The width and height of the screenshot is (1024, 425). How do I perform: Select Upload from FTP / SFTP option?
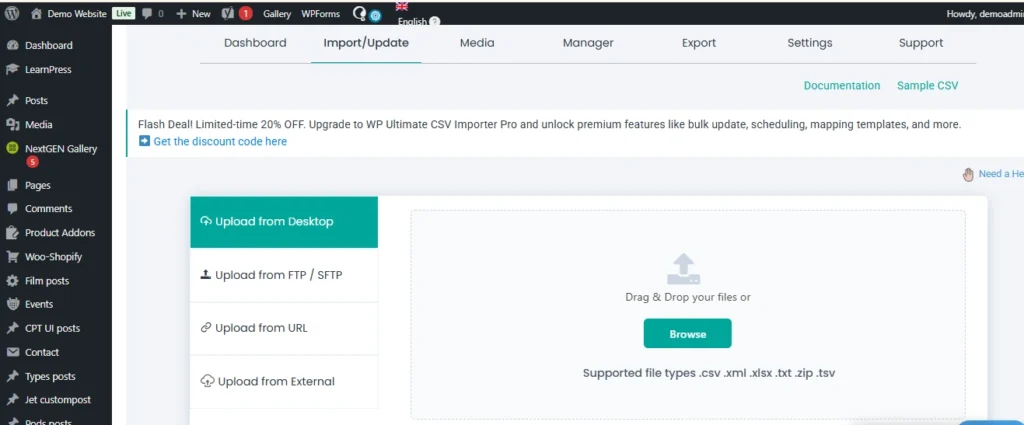tap(284, 275)
